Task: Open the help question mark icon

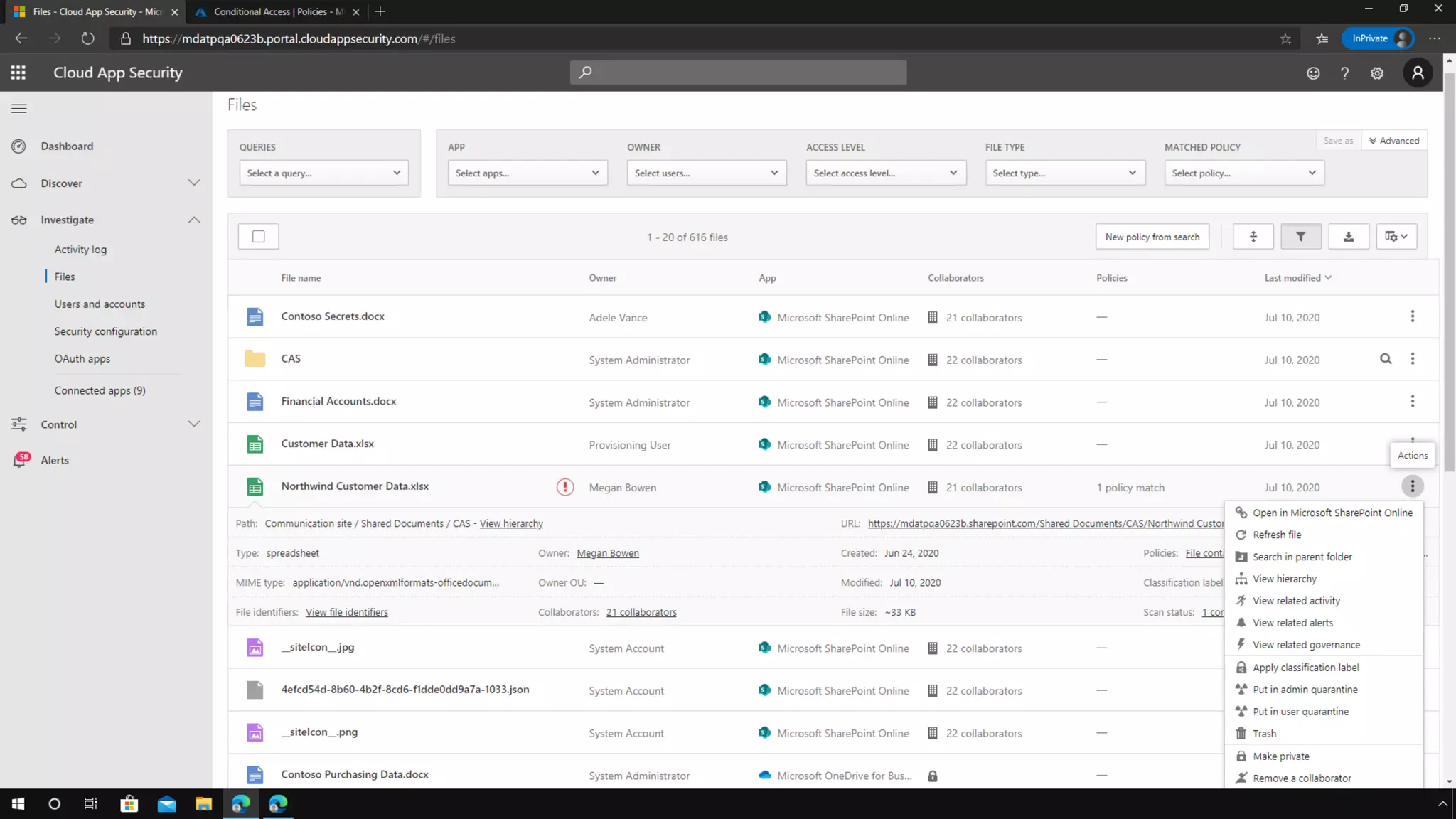Action: (x=1344, y=73)
